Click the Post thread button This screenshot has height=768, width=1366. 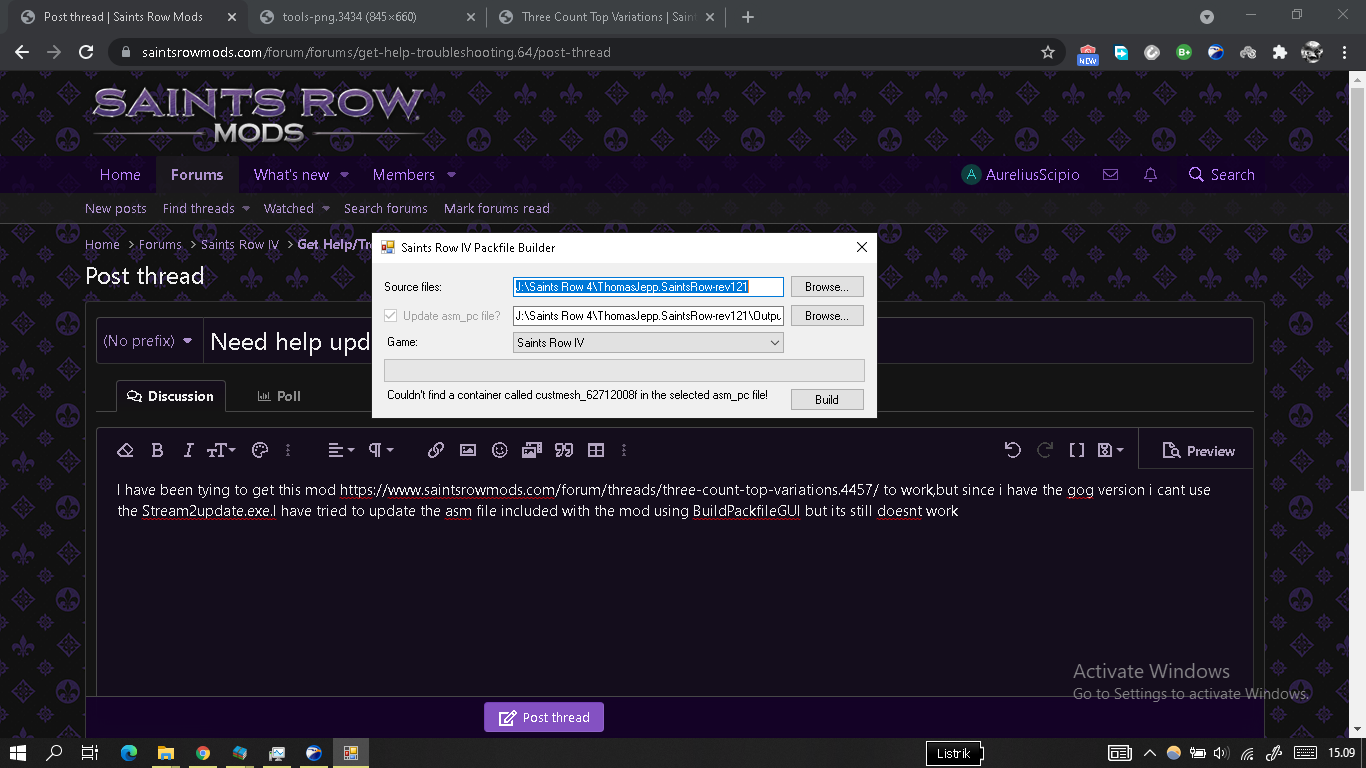point(544,718)
